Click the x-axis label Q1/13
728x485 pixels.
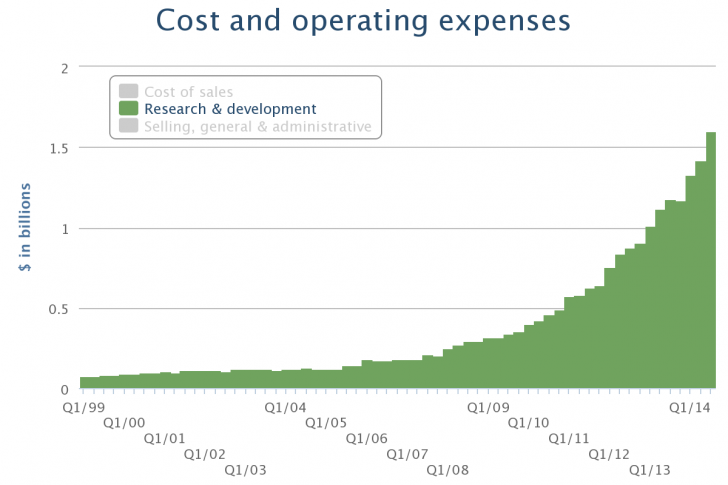[650, 470]
